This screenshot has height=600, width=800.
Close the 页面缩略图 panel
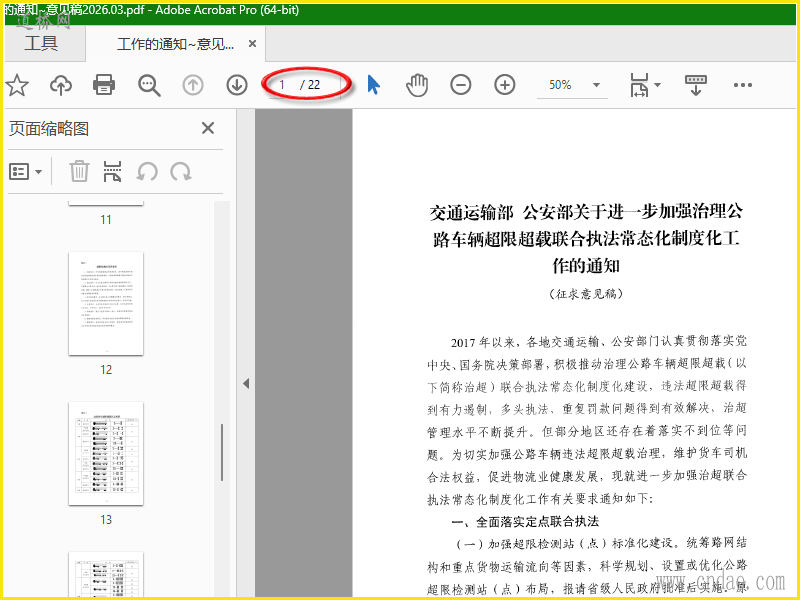point(208,128)
